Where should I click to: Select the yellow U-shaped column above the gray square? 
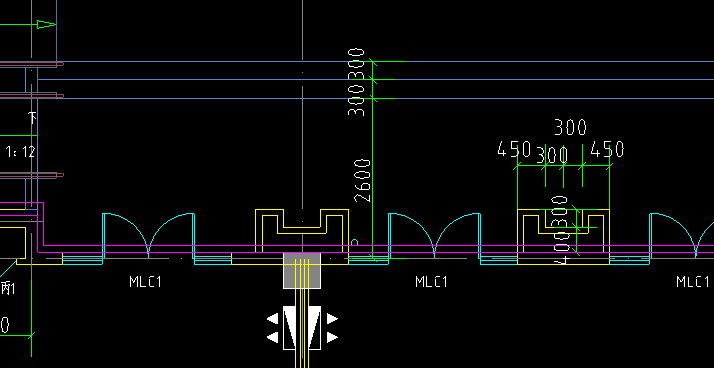pos(302,230)
